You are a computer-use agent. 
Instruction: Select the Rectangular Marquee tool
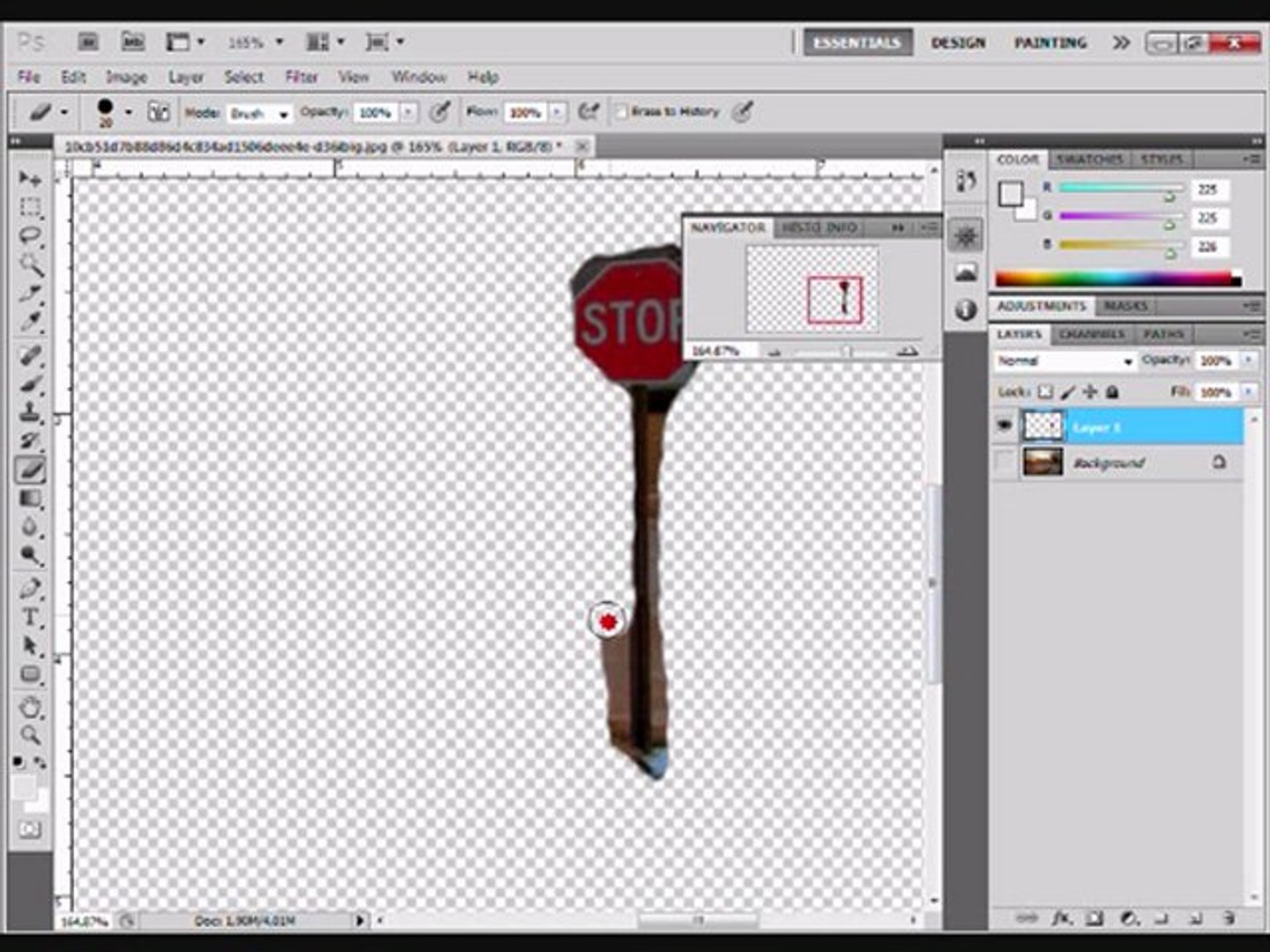point(30,207)
